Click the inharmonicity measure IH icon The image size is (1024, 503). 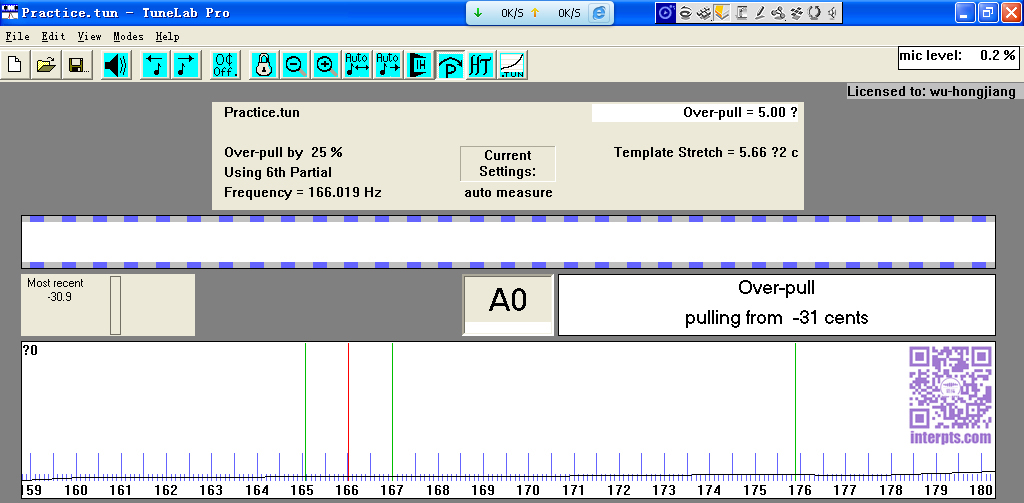coord(419,65)
